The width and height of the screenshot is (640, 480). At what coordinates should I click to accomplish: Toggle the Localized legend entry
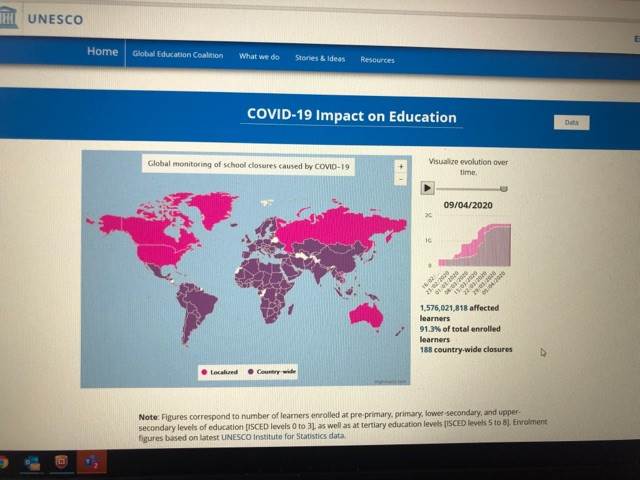220,372
